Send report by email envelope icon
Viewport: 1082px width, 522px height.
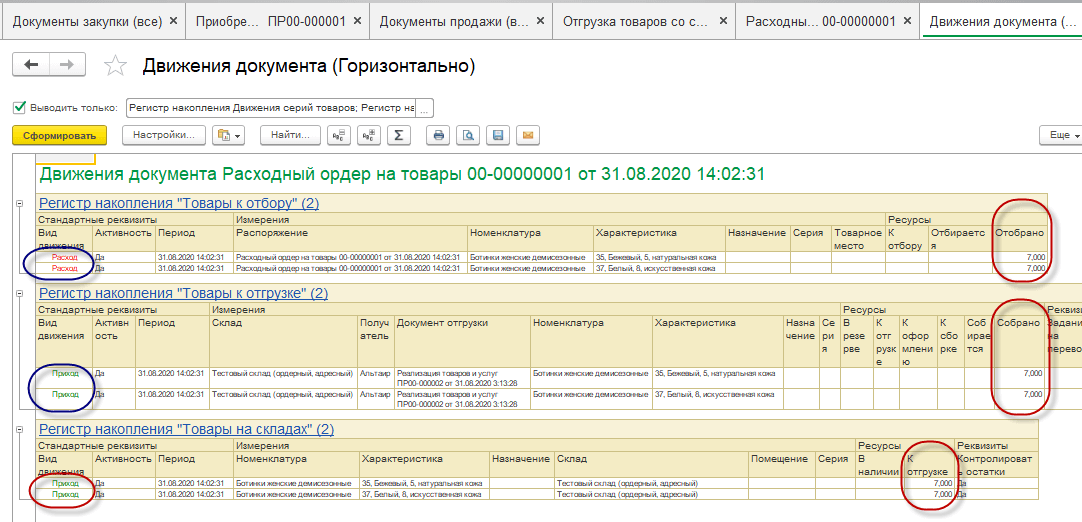(x=528, y=135)
